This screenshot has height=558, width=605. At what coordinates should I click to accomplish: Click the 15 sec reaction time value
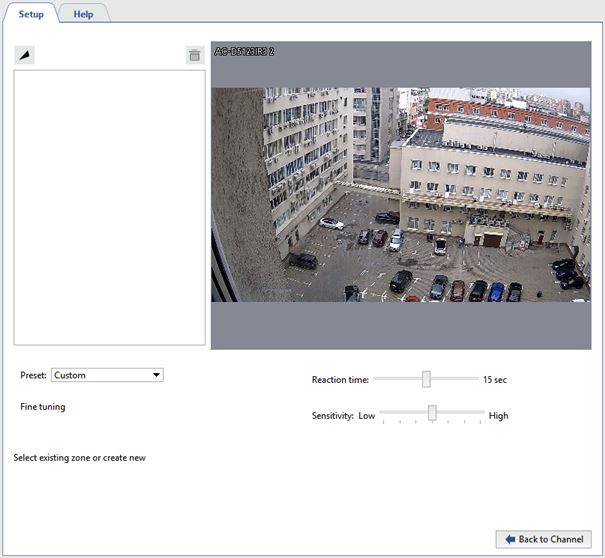(x=495, y=380)
